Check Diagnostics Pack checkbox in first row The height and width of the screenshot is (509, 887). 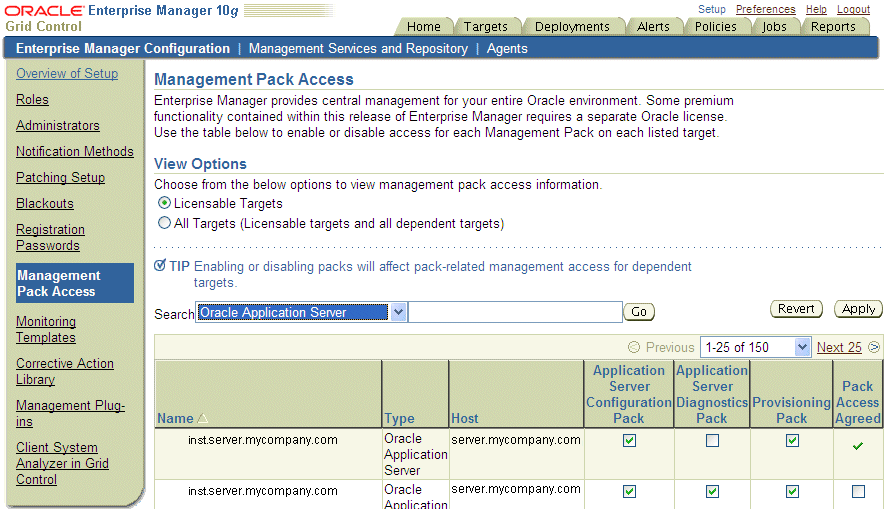(712, 441)
